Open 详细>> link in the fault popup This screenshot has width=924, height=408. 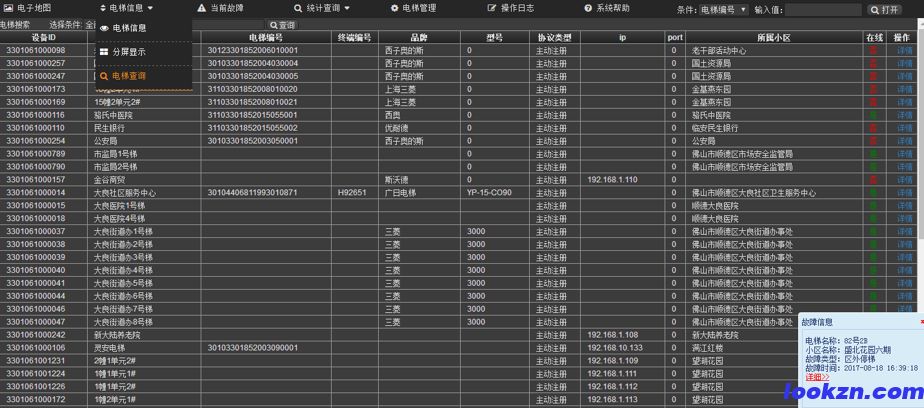tap(817, 377)
